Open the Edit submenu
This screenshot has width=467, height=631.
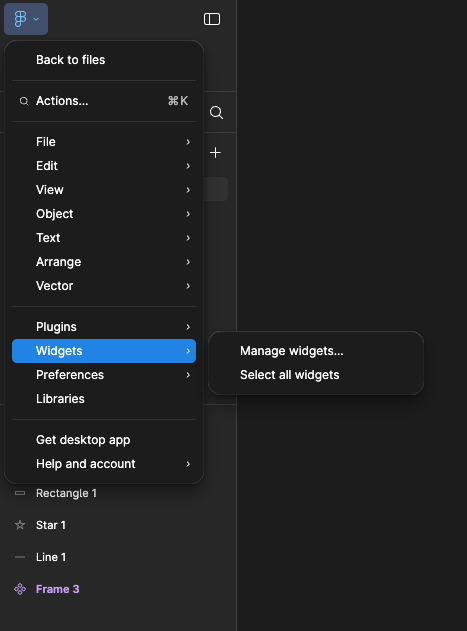(104, 166)
